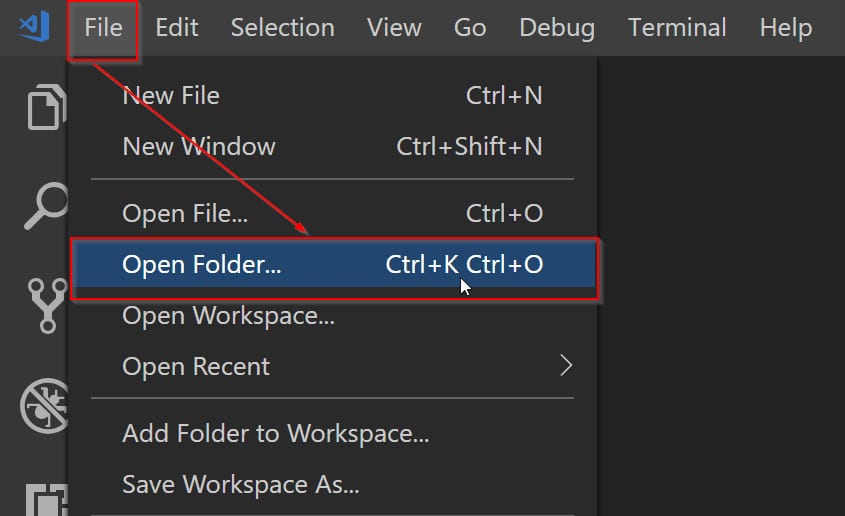Image resolution: width=845 pixels, height=516 pixels.
Task: Open the Search magnifier icon in sidebar
Action: coord(46,206)
